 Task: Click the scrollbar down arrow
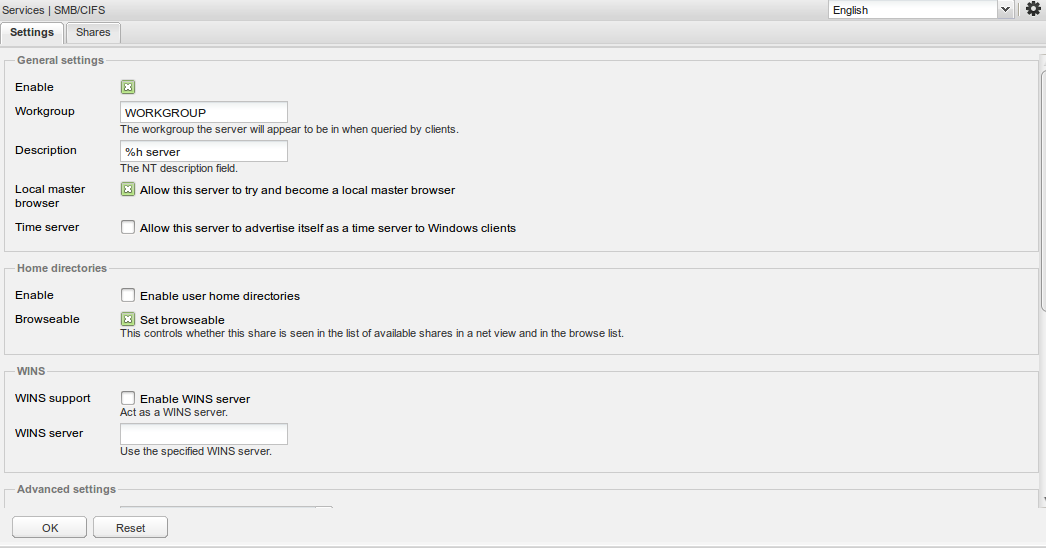pos(1043,499)
